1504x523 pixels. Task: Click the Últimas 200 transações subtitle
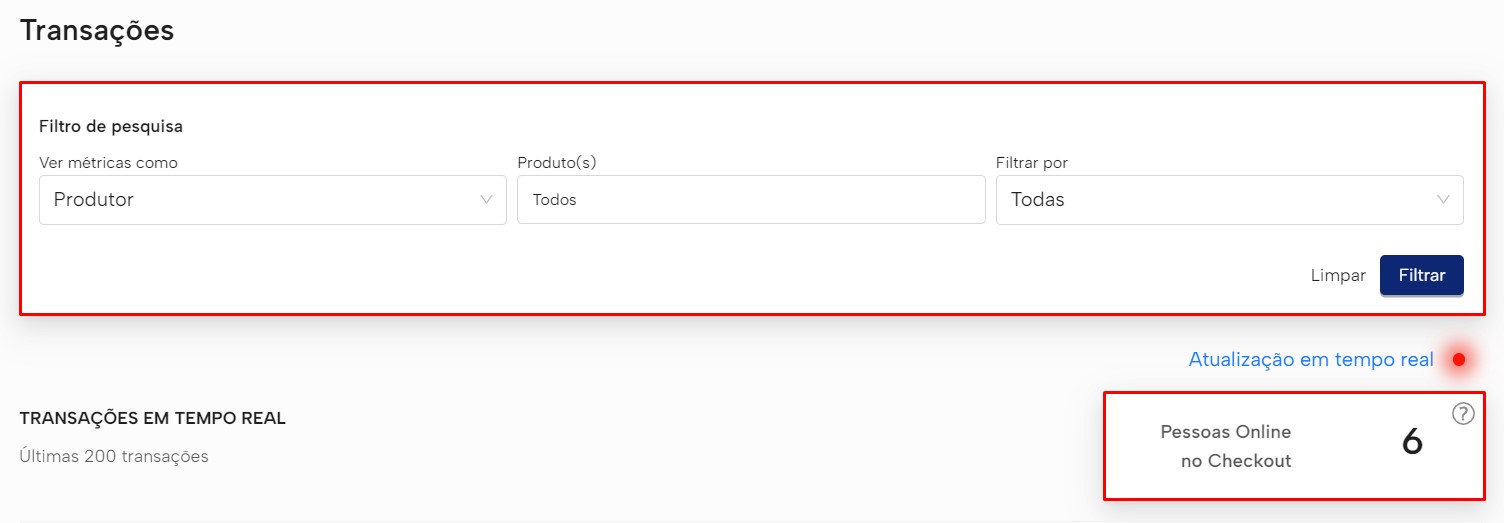click(x=114, y=457)
